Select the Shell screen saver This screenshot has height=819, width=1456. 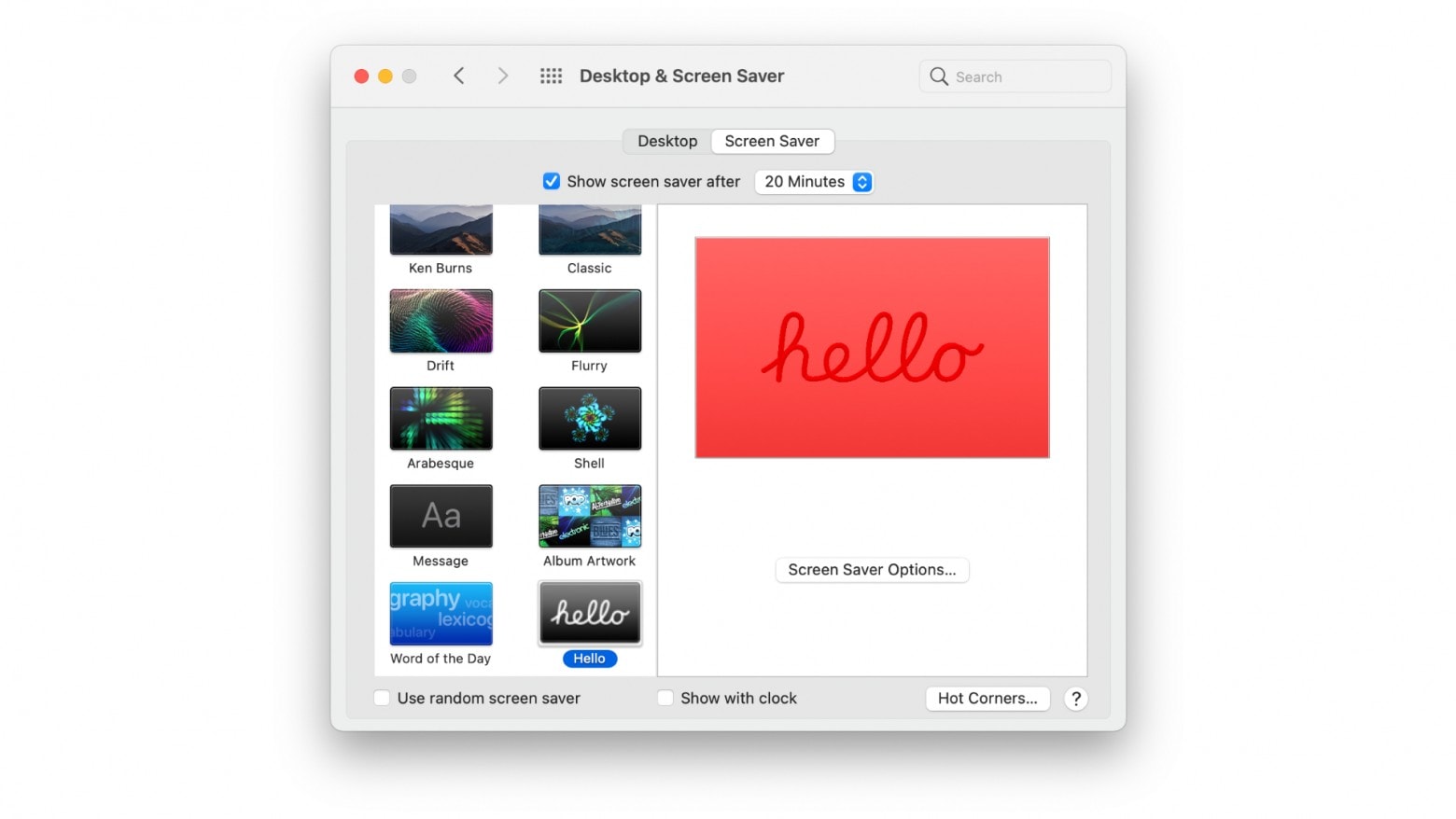(x=589, y=418)
